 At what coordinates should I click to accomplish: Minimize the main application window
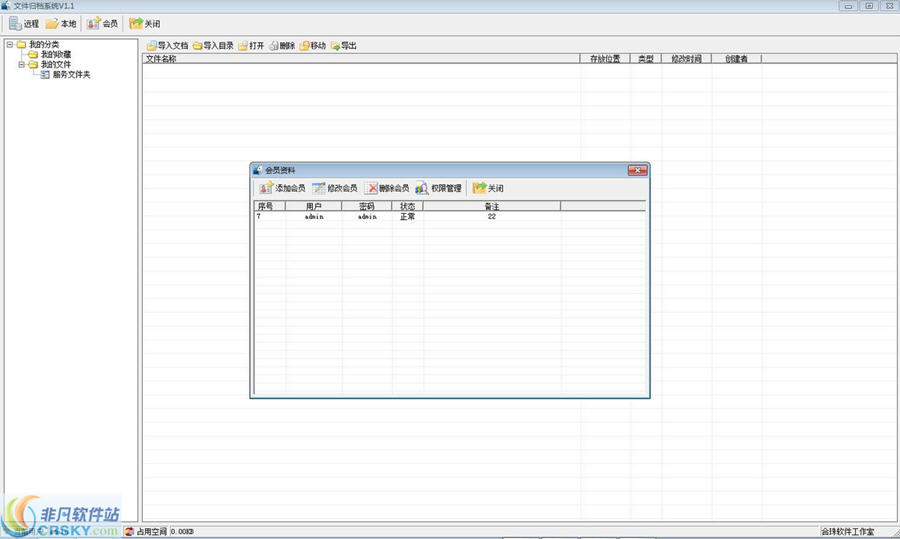click(x=848, y=6)
